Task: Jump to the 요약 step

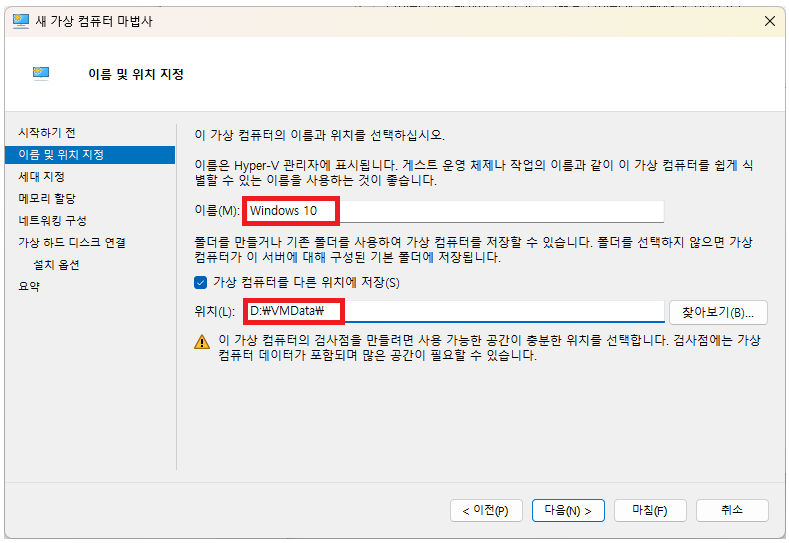Action: [x=29, y=286]
